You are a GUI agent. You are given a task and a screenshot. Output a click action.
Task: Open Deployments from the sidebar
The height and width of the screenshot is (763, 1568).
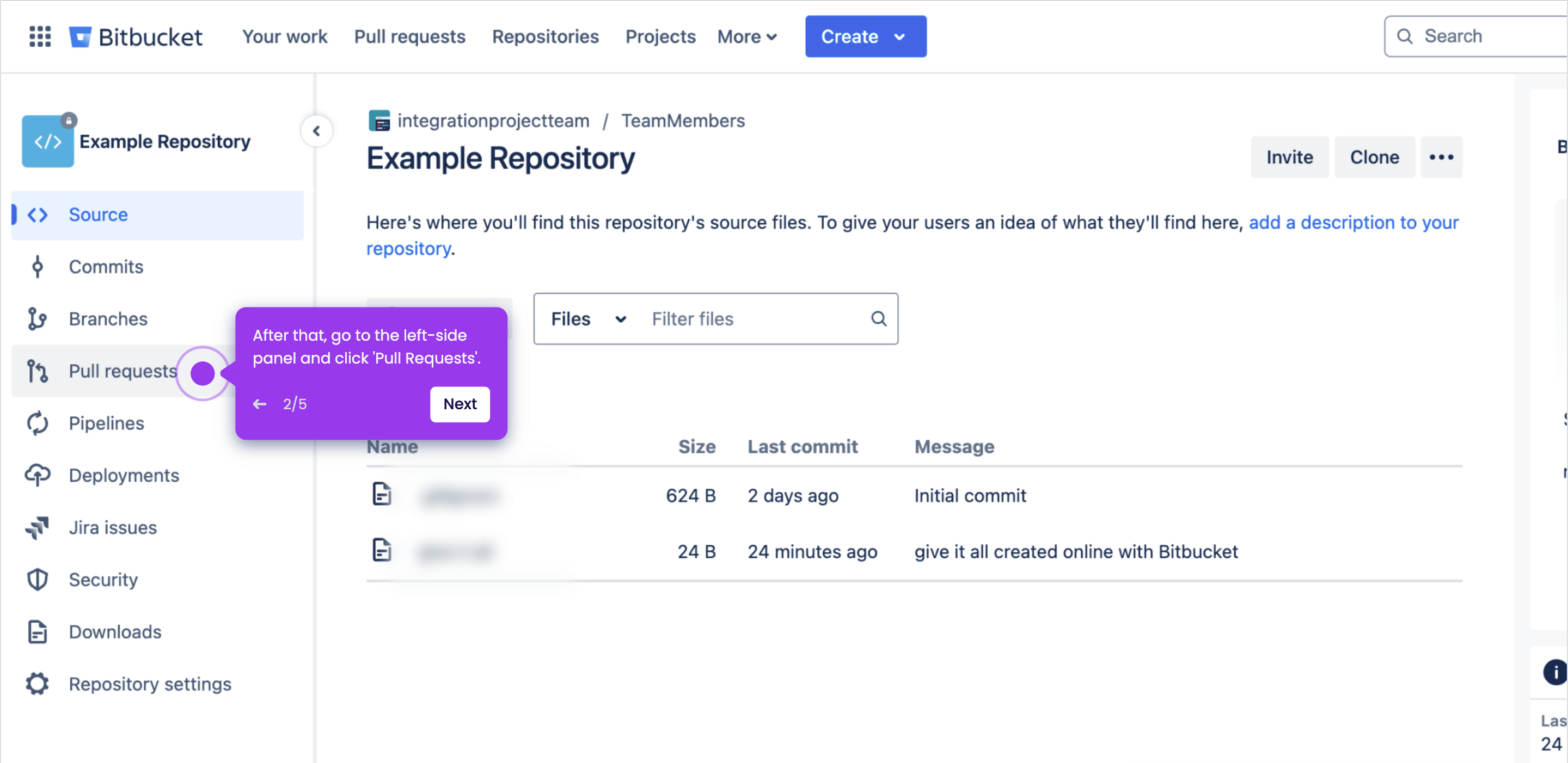point(124,475)
